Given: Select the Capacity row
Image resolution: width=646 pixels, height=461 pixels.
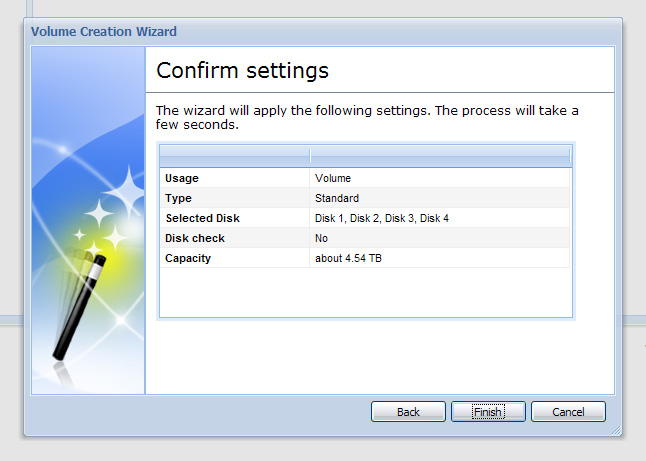Looking at the screenshot, I should tap(365, 258).
